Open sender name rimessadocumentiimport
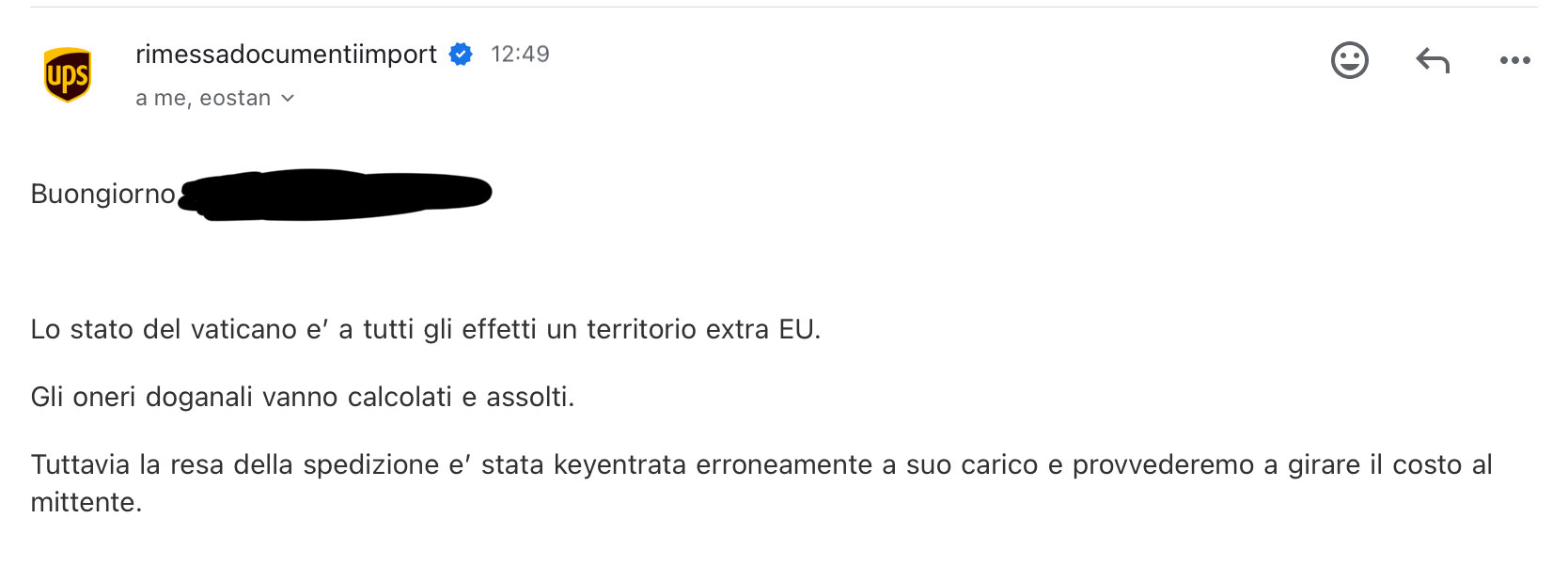 [286, 55]
